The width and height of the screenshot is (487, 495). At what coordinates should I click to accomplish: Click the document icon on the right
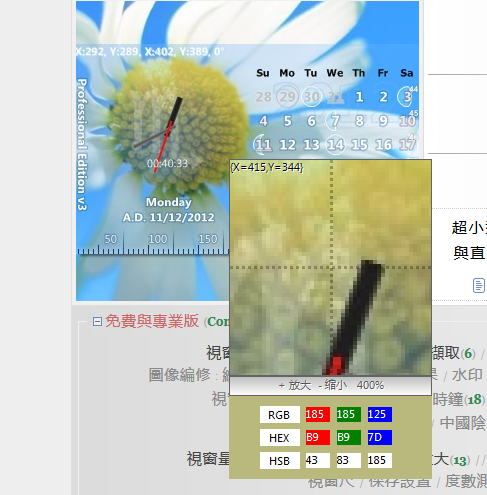[478, 286]
